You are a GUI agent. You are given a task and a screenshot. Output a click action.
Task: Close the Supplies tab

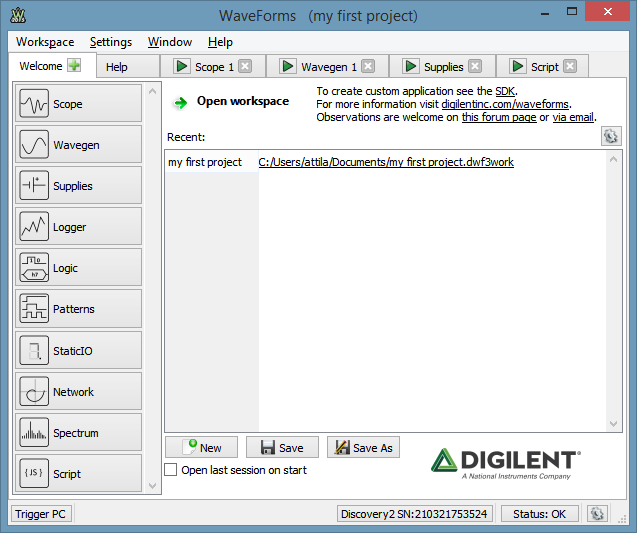tap(475, 66)
